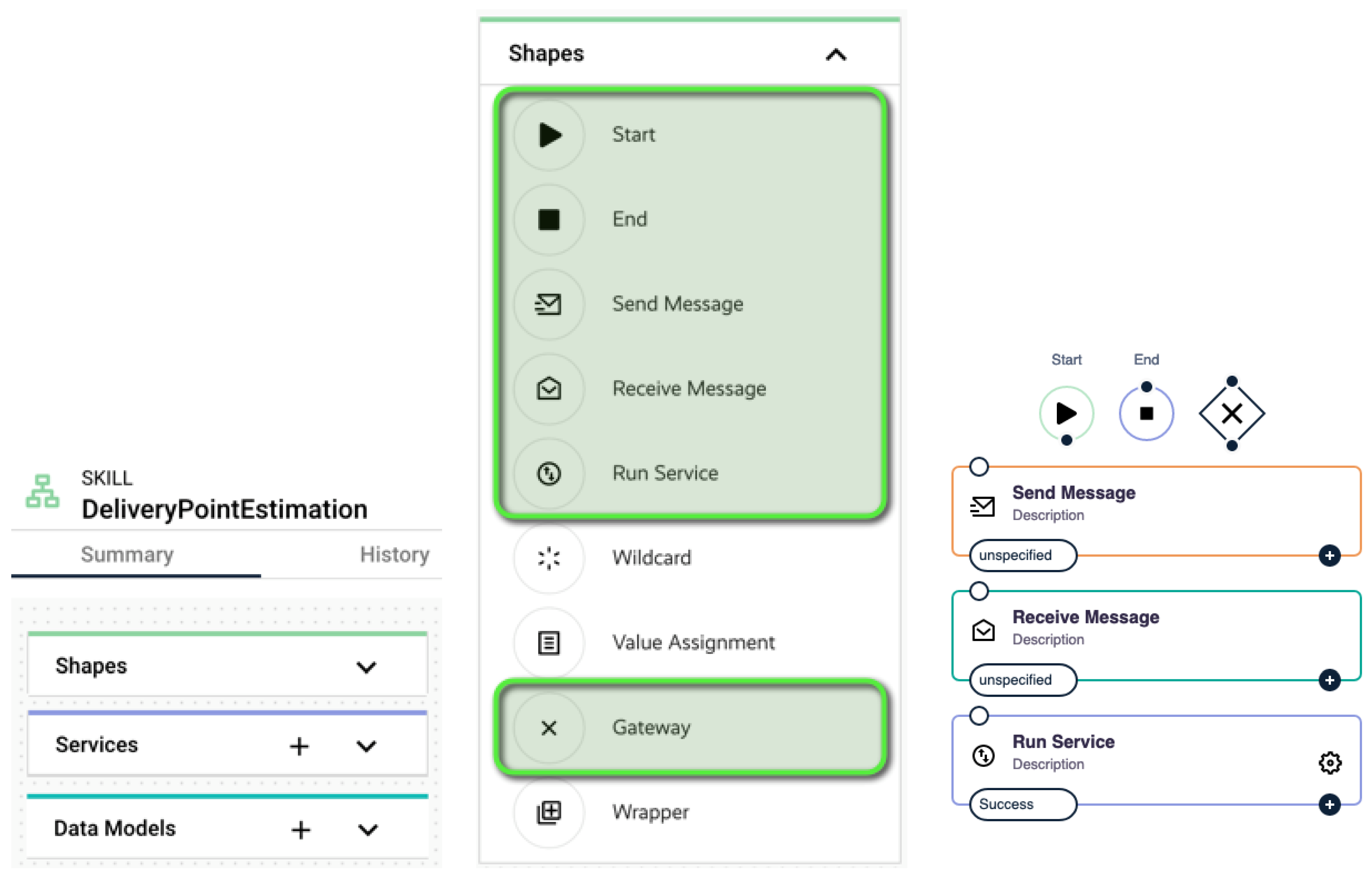Choose the Wrapper shape icon
Viewport: 1372px width, 880px height.
(x=549, y=811)
